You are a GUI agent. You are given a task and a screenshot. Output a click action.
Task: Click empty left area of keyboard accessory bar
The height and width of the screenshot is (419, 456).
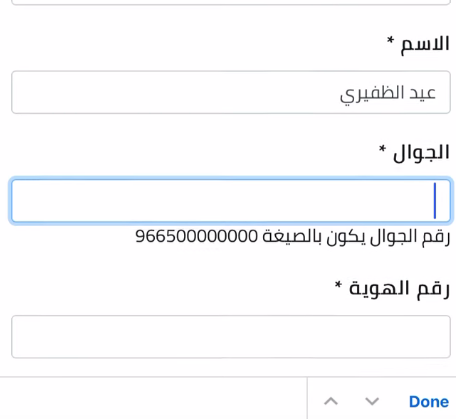point(153,398)
